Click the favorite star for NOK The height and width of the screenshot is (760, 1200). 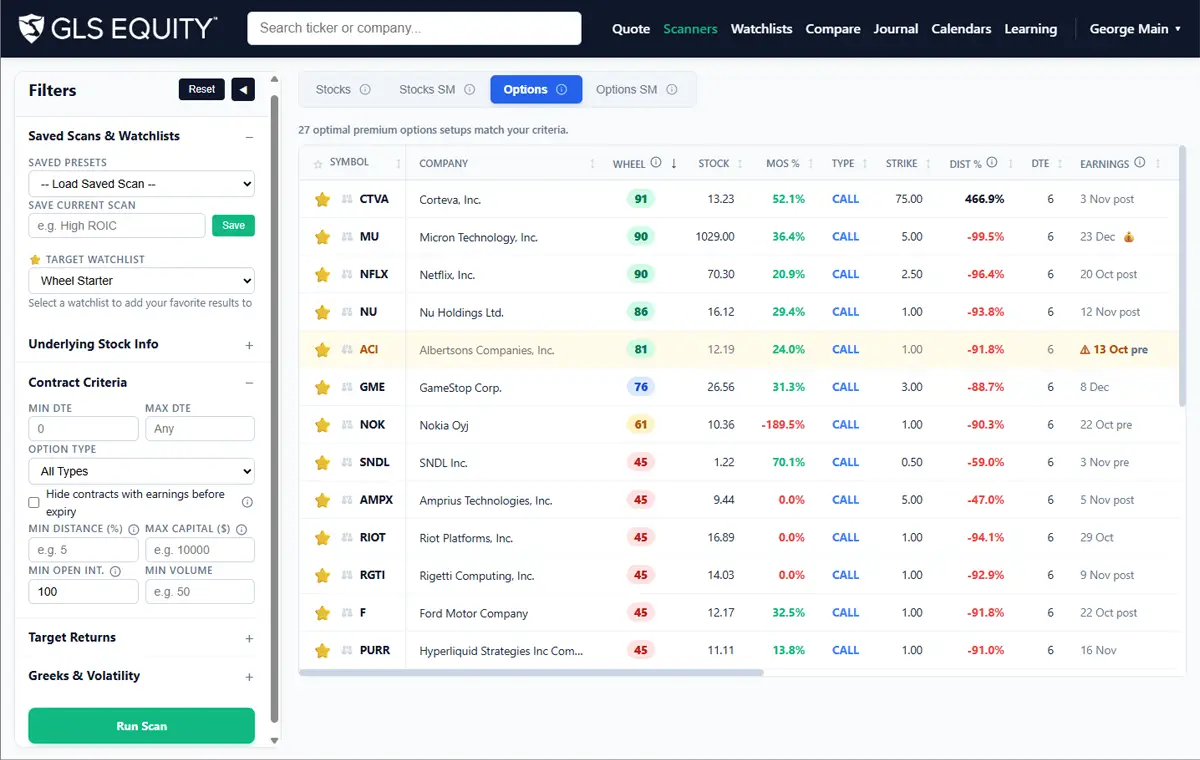point(322,425)
